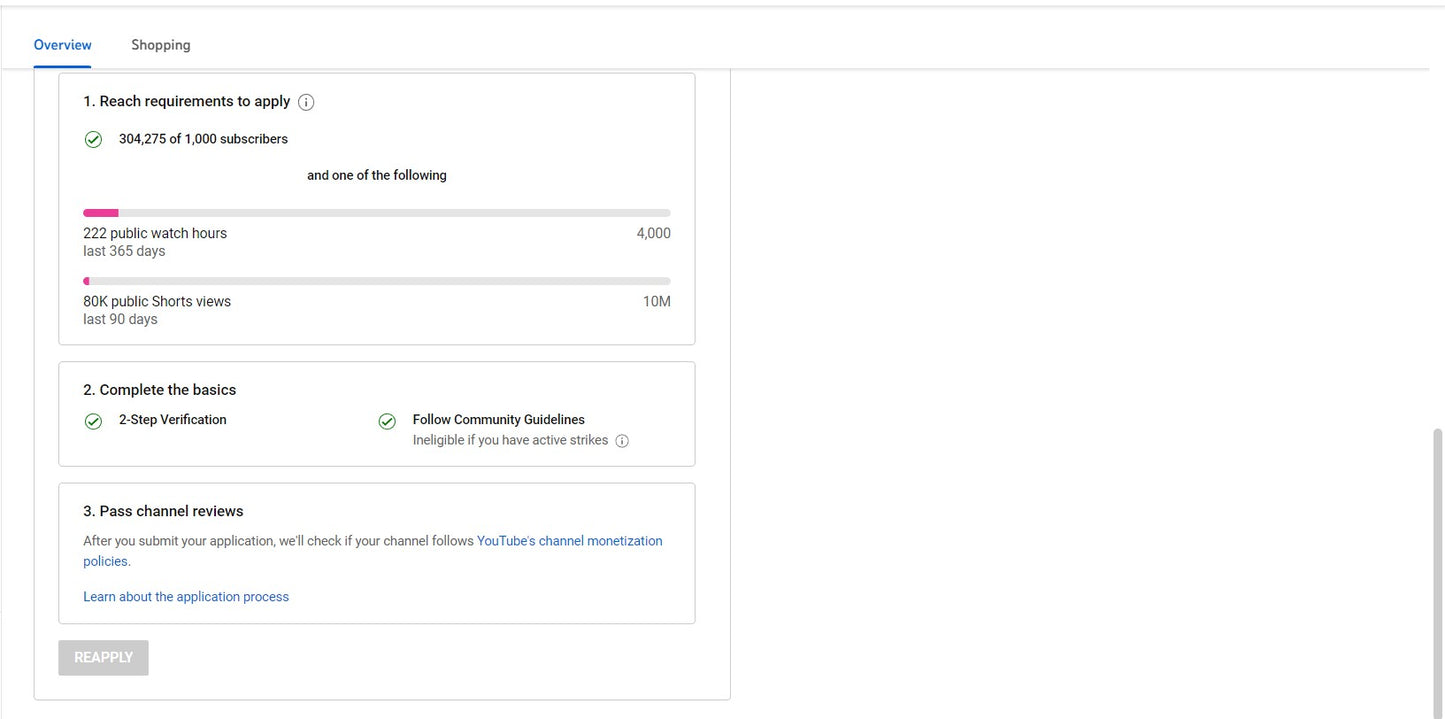Viewport: 1445px width, 719px height.
Task: Click the 222 public watch hours label
Action: (155, 233)
